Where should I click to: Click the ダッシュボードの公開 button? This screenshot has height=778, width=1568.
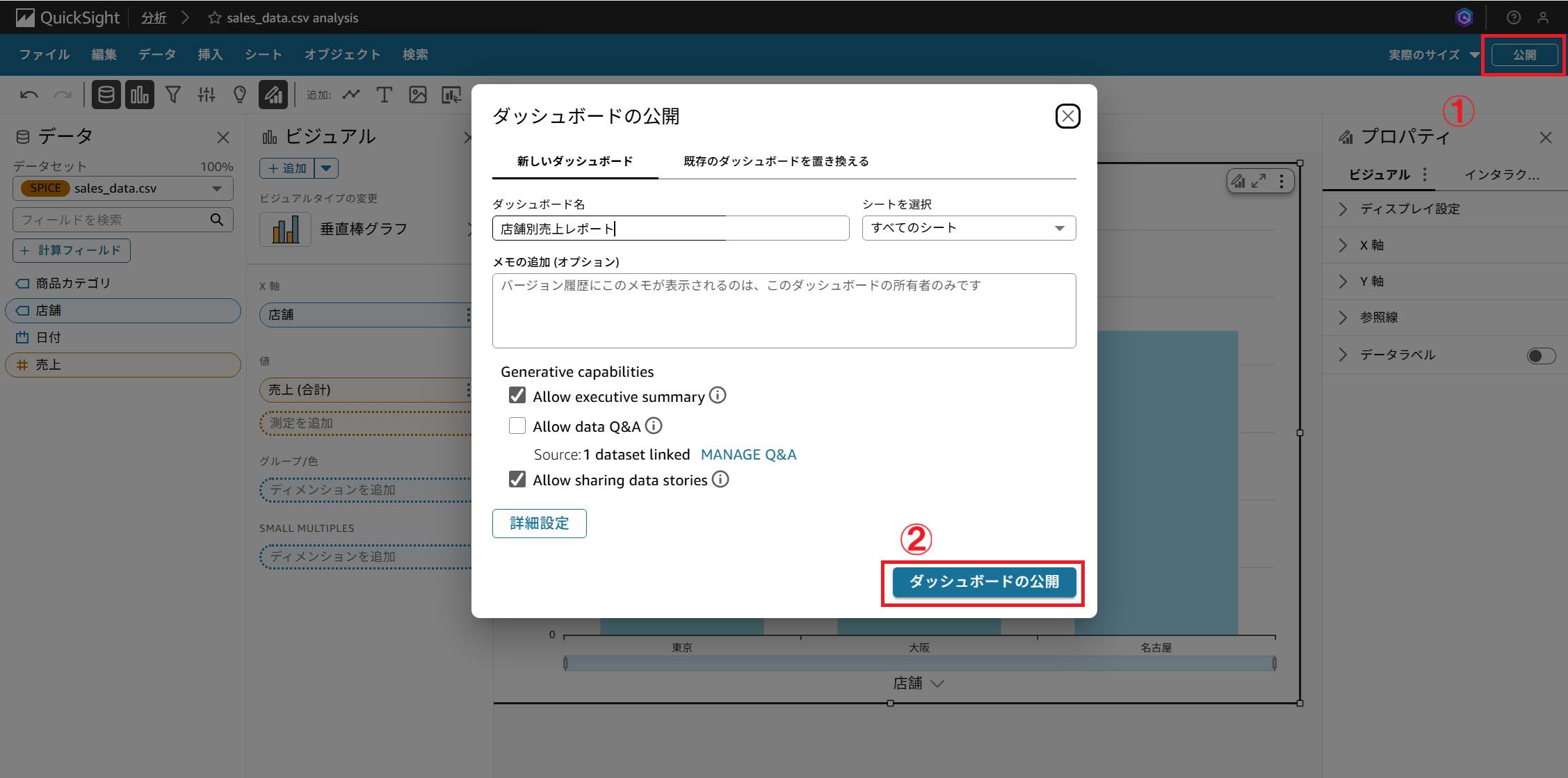[x=984, y=582]
